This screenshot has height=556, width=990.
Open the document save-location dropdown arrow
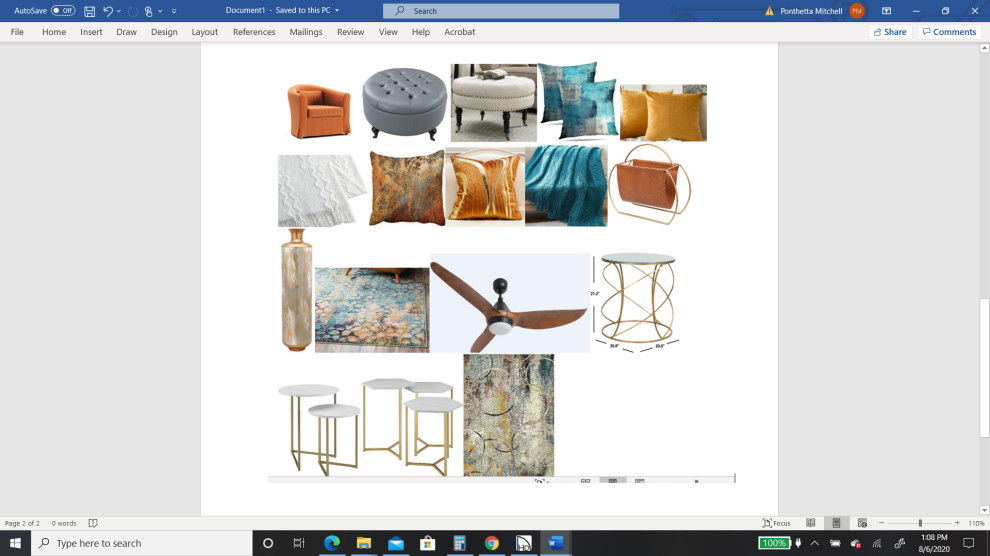tap(337, 11)
